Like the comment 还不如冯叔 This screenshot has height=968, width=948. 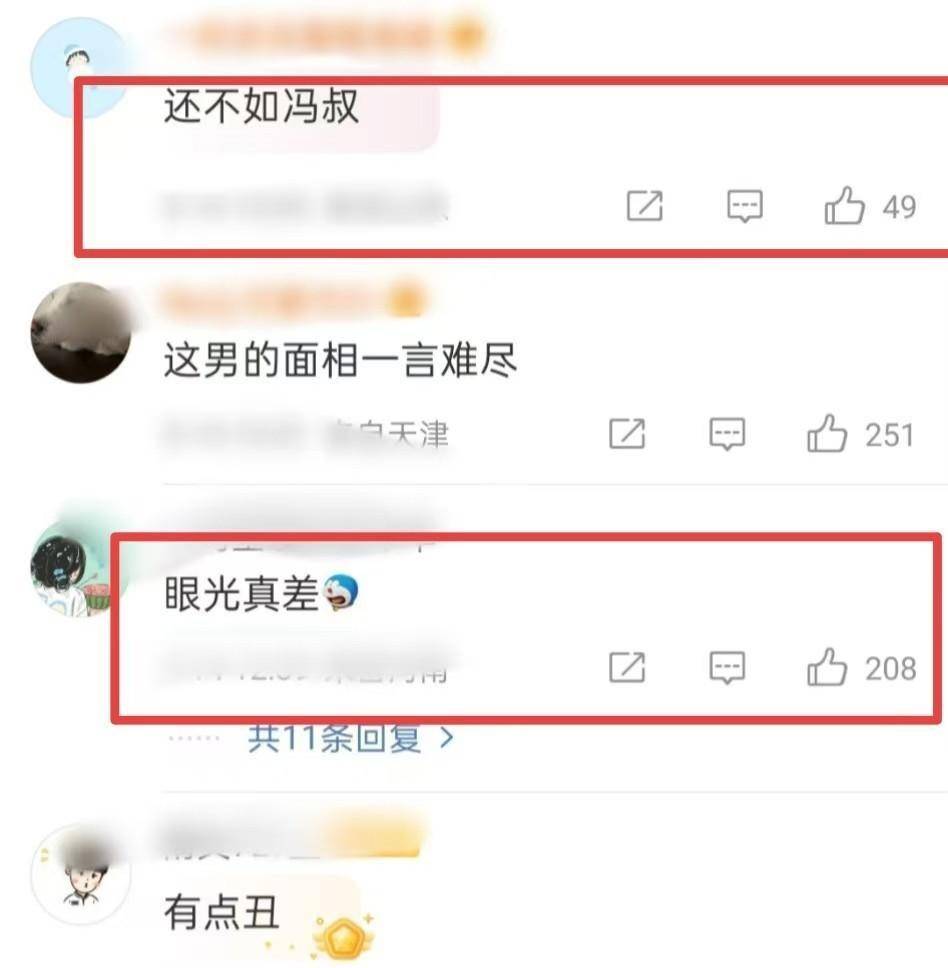(x=844, y=206)
